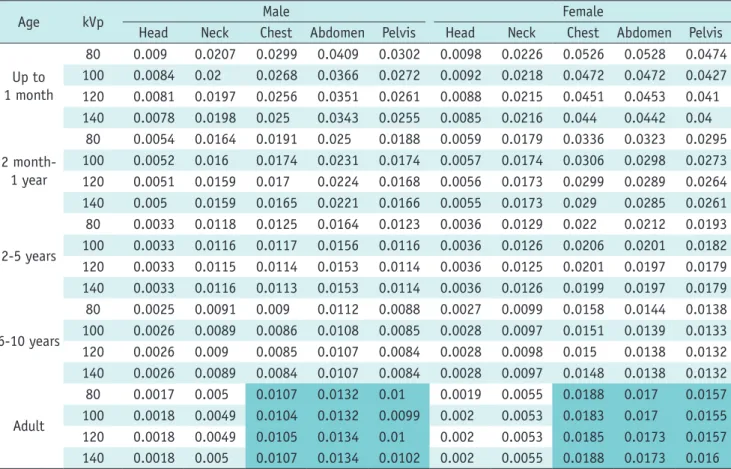Select the Female group header

[583, 11]
